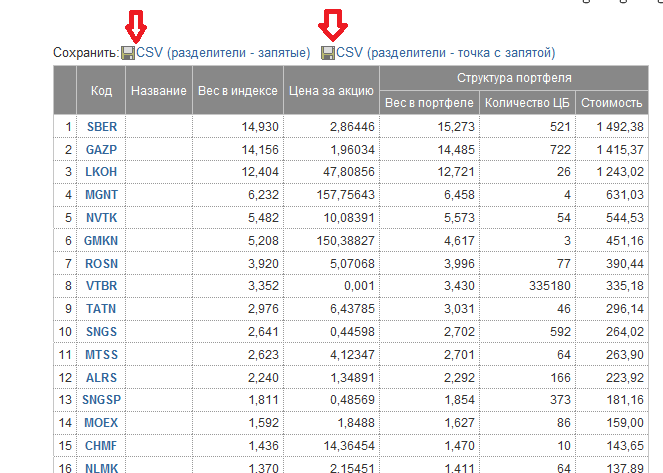Image resolution: width=663 pixels, height=473 pixels.
Task: Click the MOEX ticker code
Action: 101,422
